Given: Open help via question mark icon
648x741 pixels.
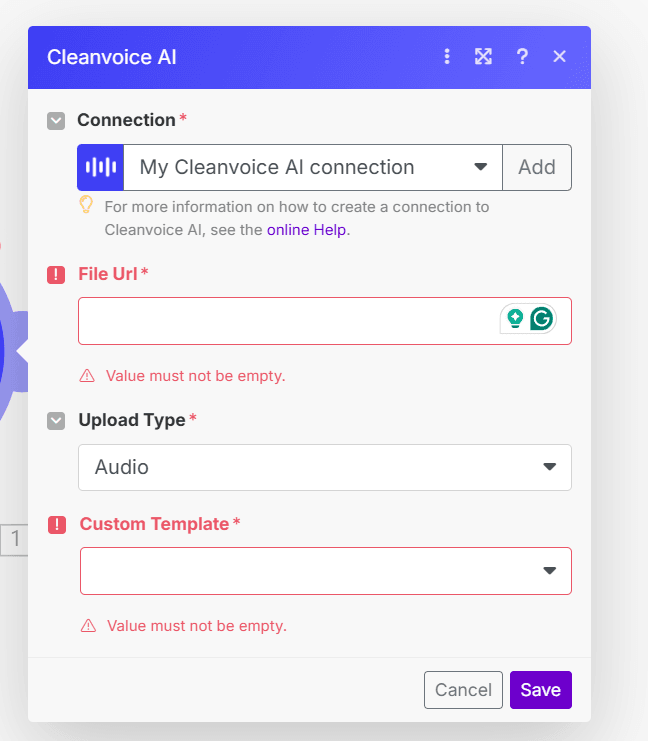Looking at the screenshot, I should [x=522, y=56].
